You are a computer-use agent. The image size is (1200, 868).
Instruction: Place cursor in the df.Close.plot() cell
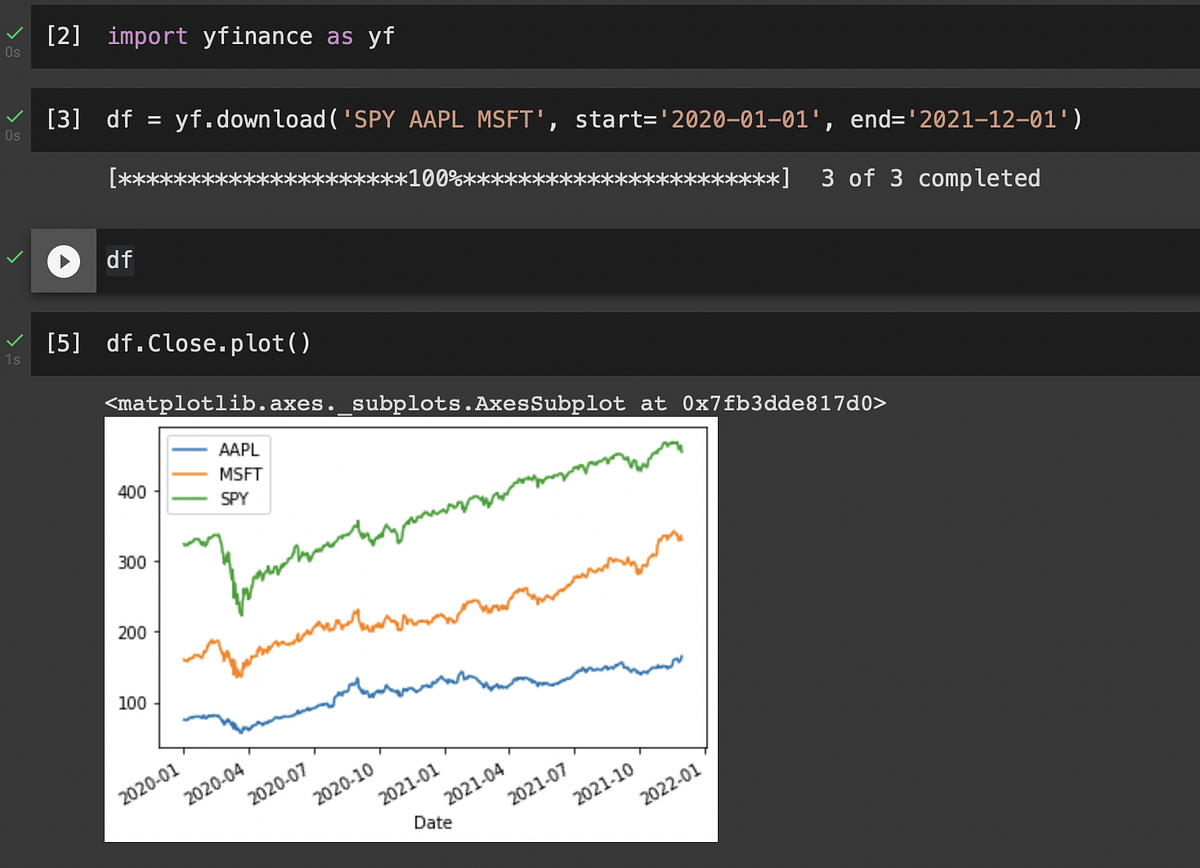point(210,343)
